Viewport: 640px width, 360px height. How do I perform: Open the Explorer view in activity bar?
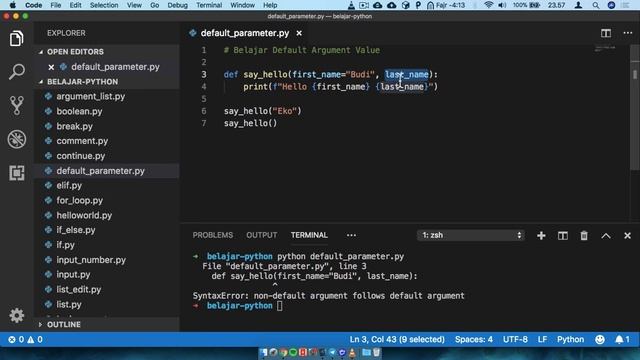tap(16, 39)
